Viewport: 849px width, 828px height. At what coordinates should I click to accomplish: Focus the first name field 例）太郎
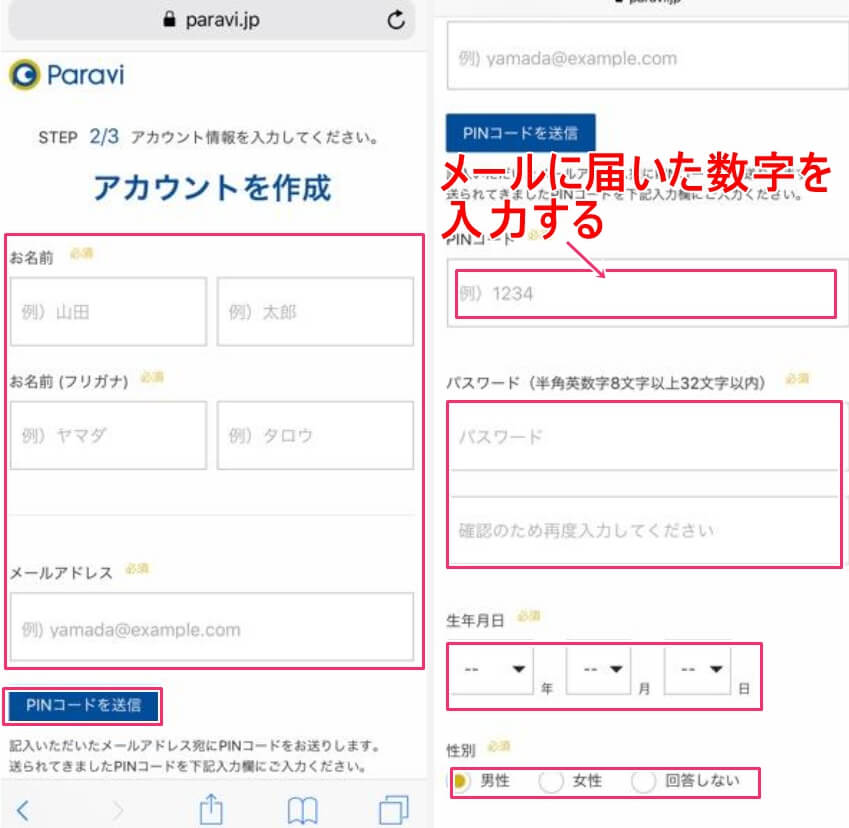(x=315, y=312)
